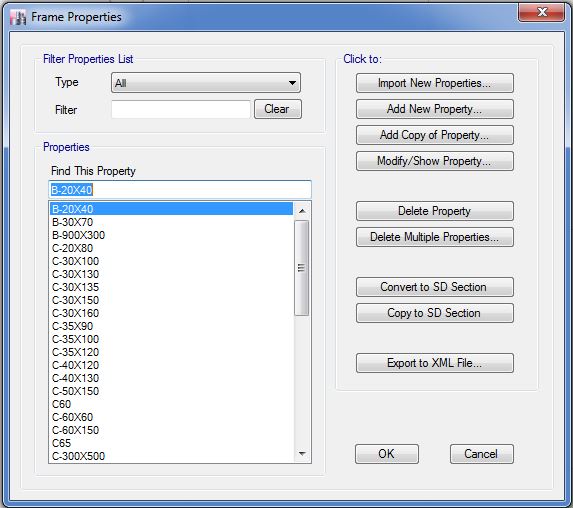This screenshot has height=508, width=573.
Task: Select B-30X70 in the properties list
Action: pyautogui.click(x=171, y=222)
